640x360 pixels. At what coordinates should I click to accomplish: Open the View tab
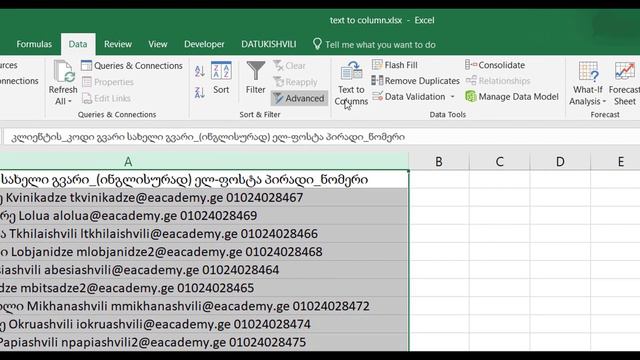(x=158, y=44)
